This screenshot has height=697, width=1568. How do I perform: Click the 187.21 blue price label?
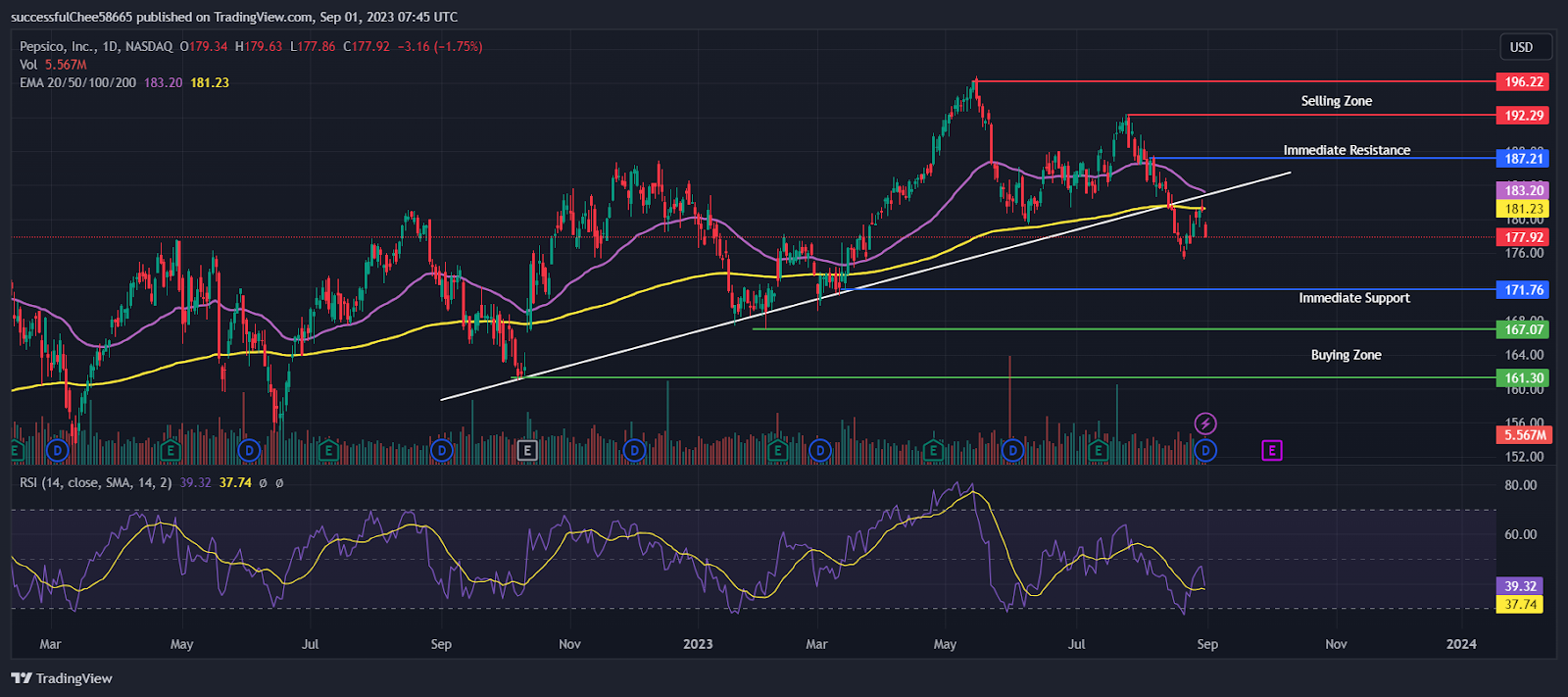(1523, 158)
